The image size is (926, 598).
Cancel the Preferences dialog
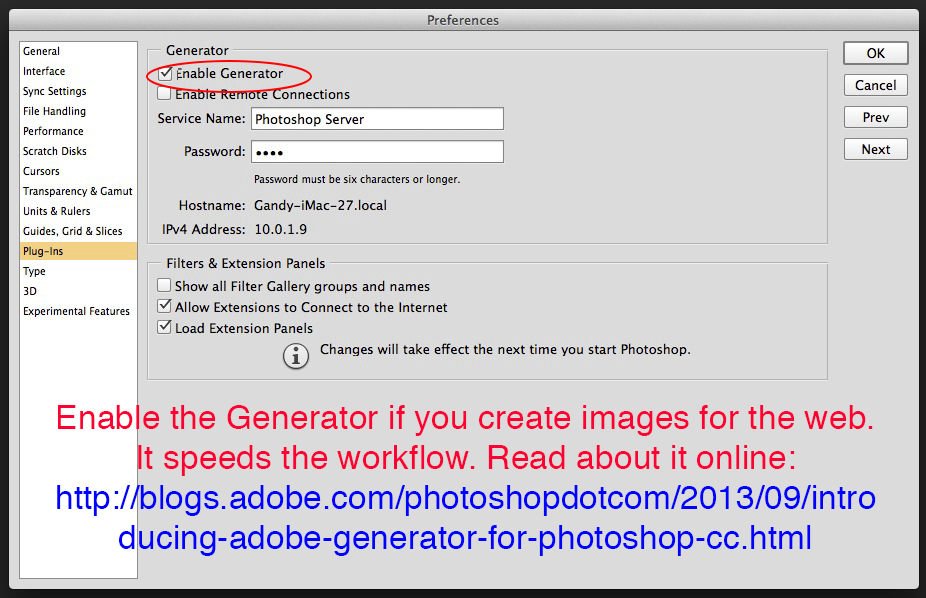pos(876,85)
